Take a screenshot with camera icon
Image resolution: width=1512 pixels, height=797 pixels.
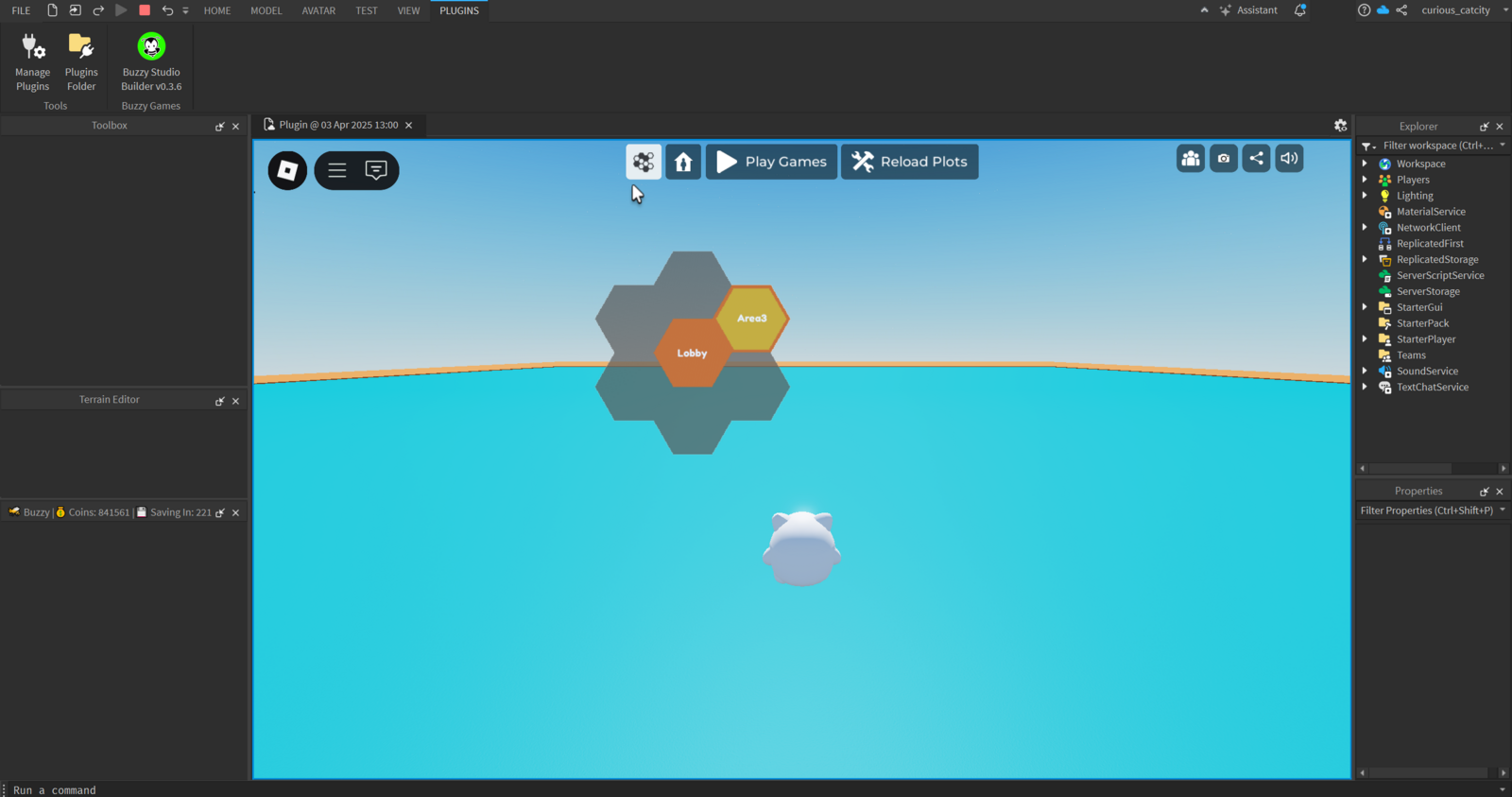coord(1224,159)
